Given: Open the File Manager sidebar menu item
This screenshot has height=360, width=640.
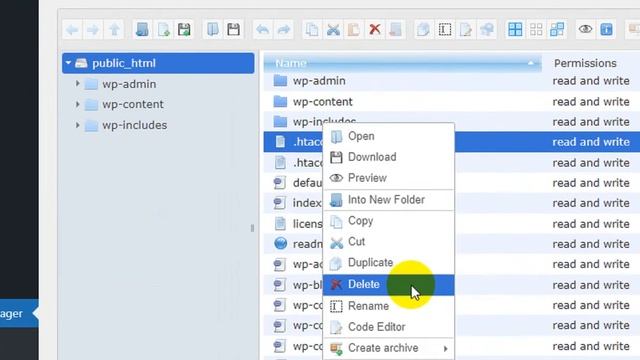Looking at the screenshot, I should pyautogui.click(x=18, y=313).
